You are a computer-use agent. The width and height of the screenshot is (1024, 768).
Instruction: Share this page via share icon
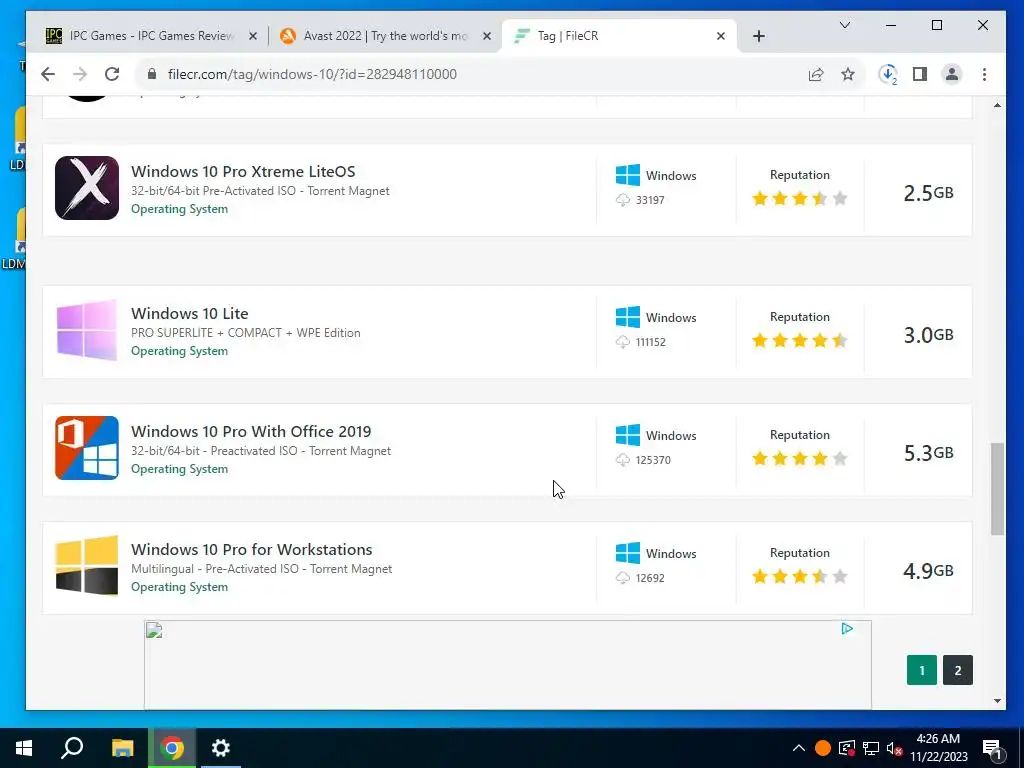point(816,74)
